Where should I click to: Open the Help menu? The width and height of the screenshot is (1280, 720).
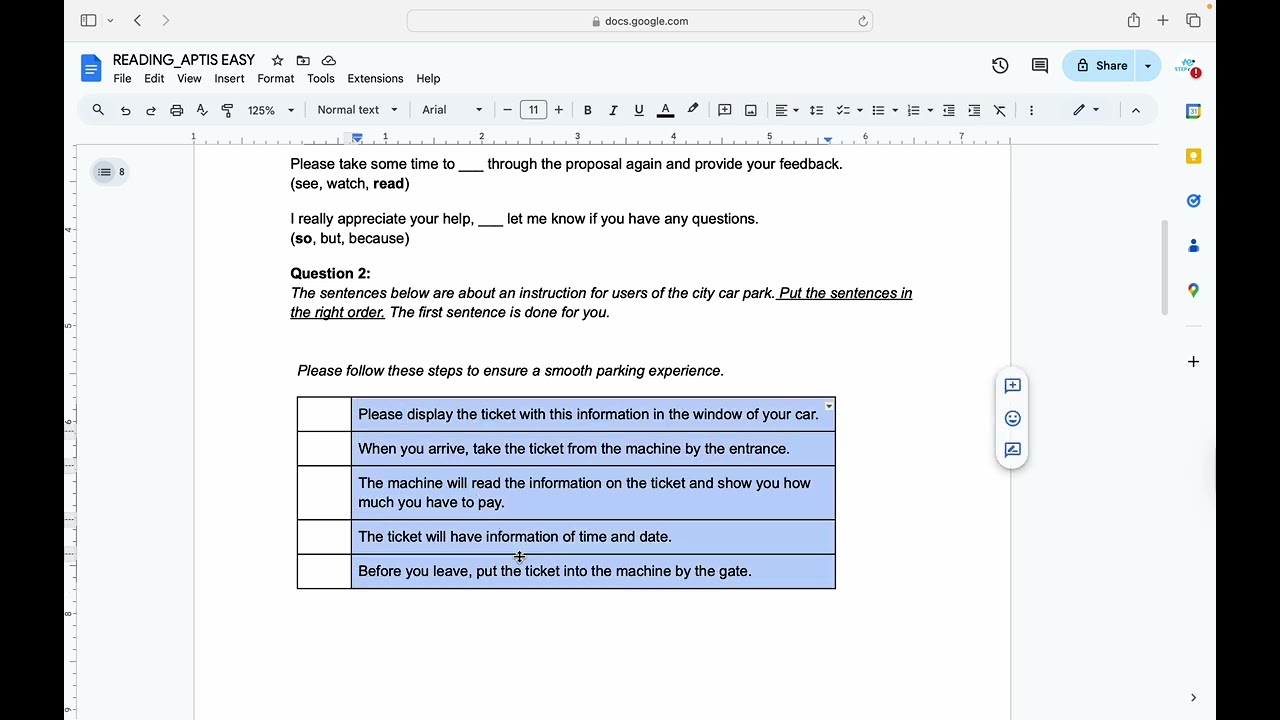(x=428, y=79)
